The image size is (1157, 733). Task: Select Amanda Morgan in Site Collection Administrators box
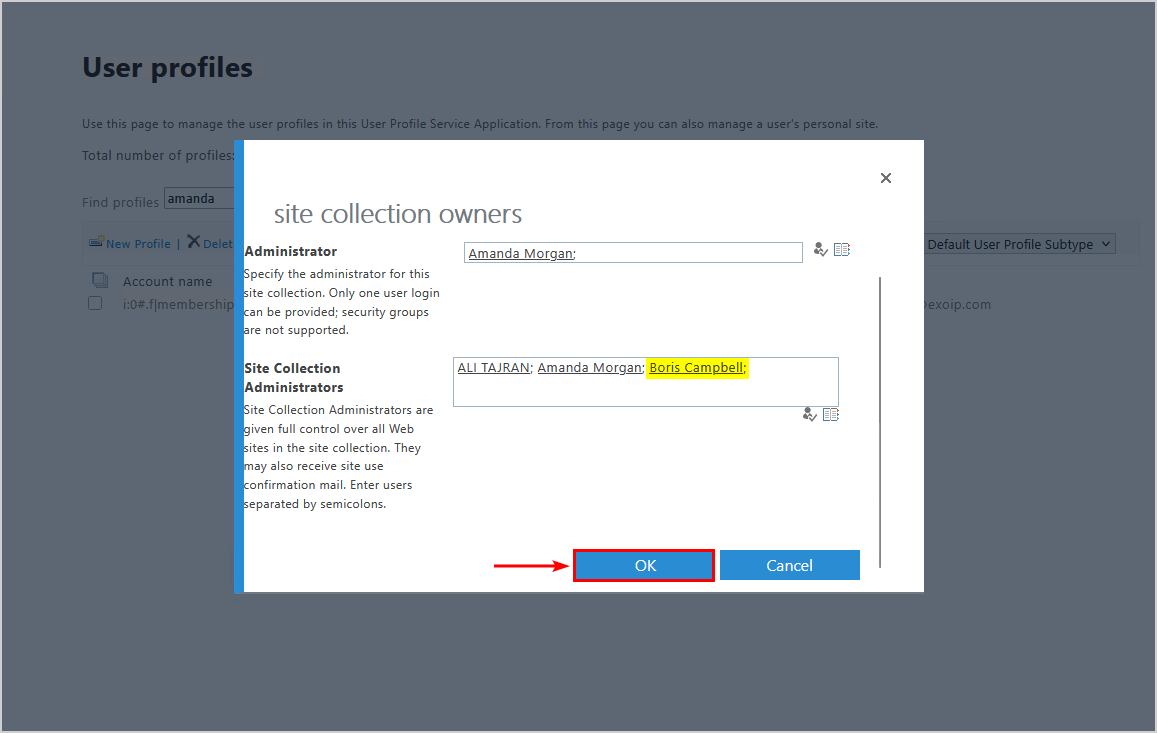(x=590, y=368)
